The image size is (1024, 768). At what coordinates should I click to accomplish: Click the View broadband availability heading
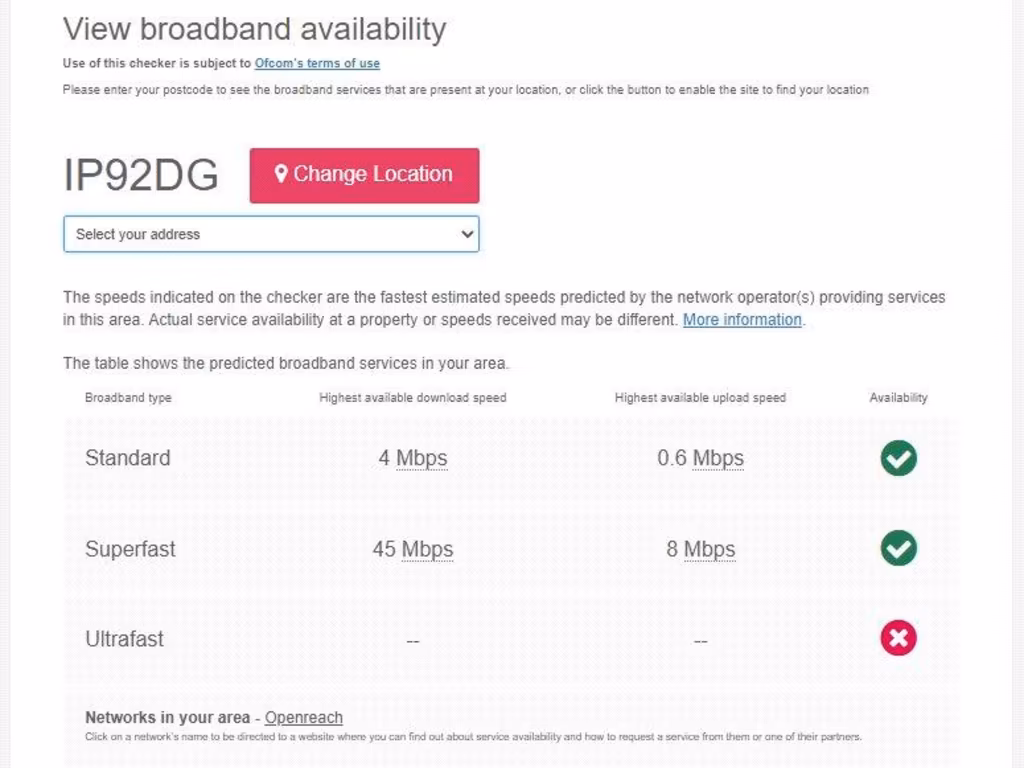(x=254, y=29)
